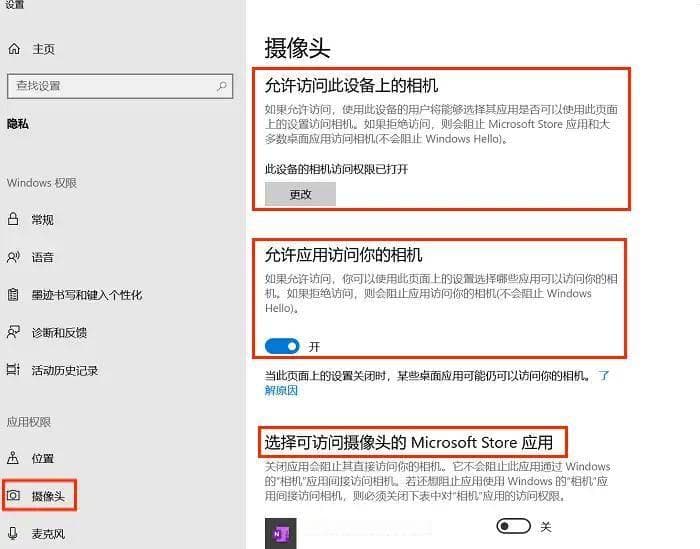This screenshot has width=700, height=549.
Task: Click the Windows 权限 group label
Action: 42,183
